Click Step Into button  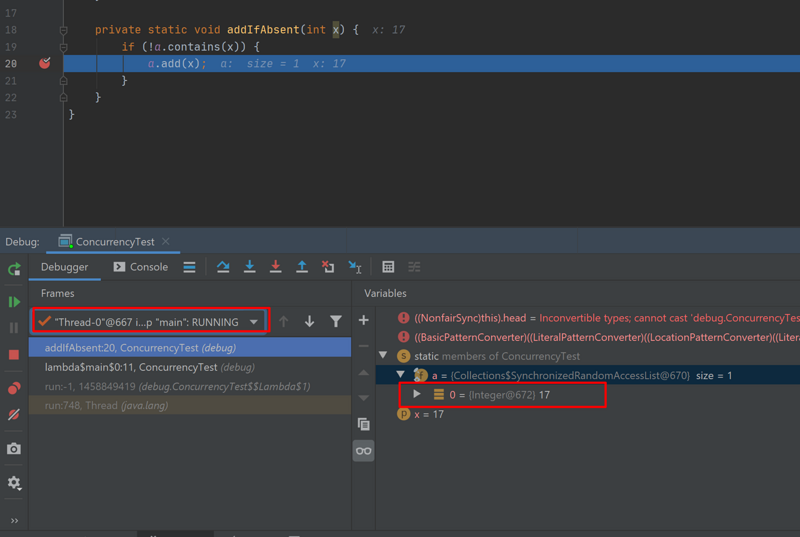[250, 267]
